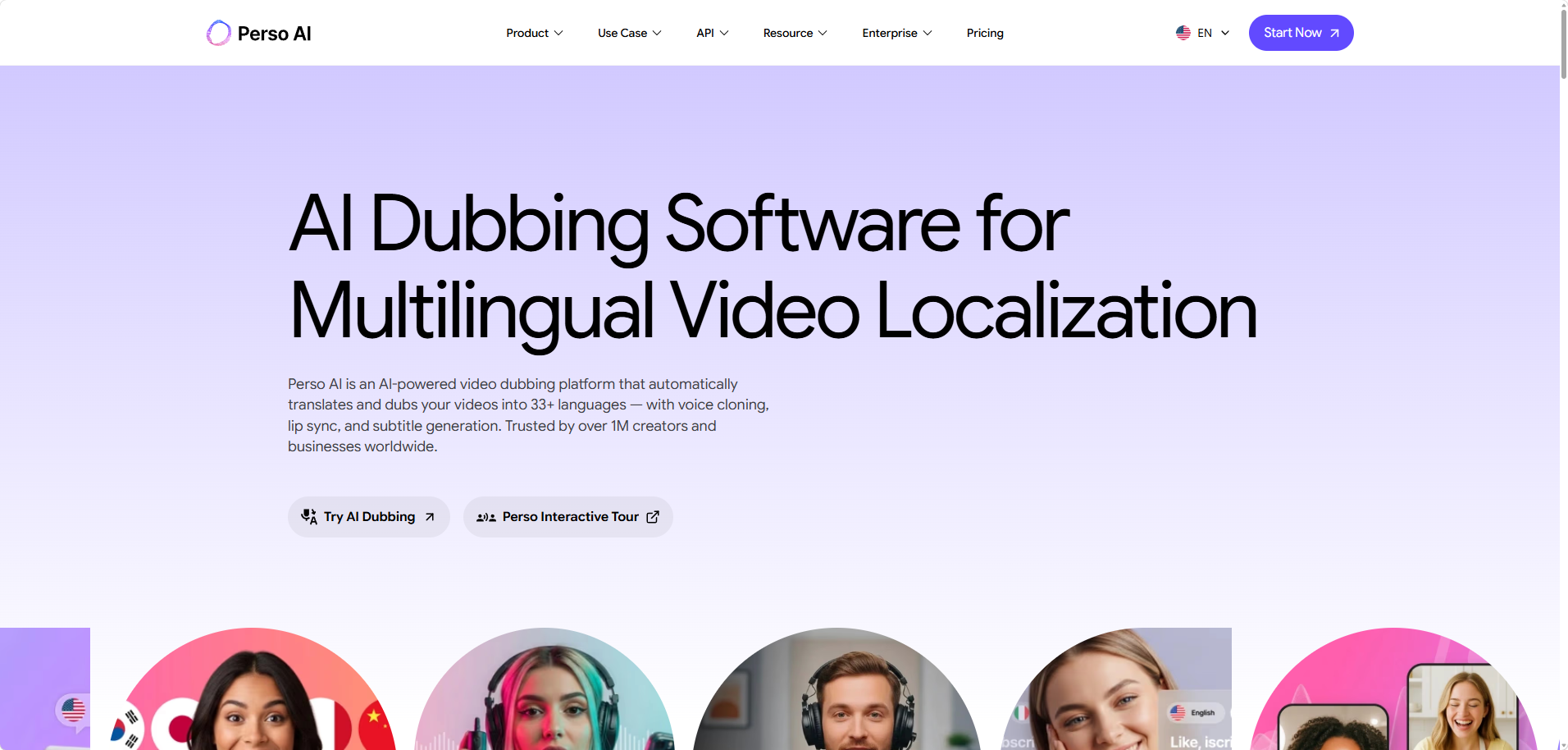The width and height of the screenshot is (1568, 750).
Task: Open the thumbnail of woman with country flags
Action: (253, 689)
